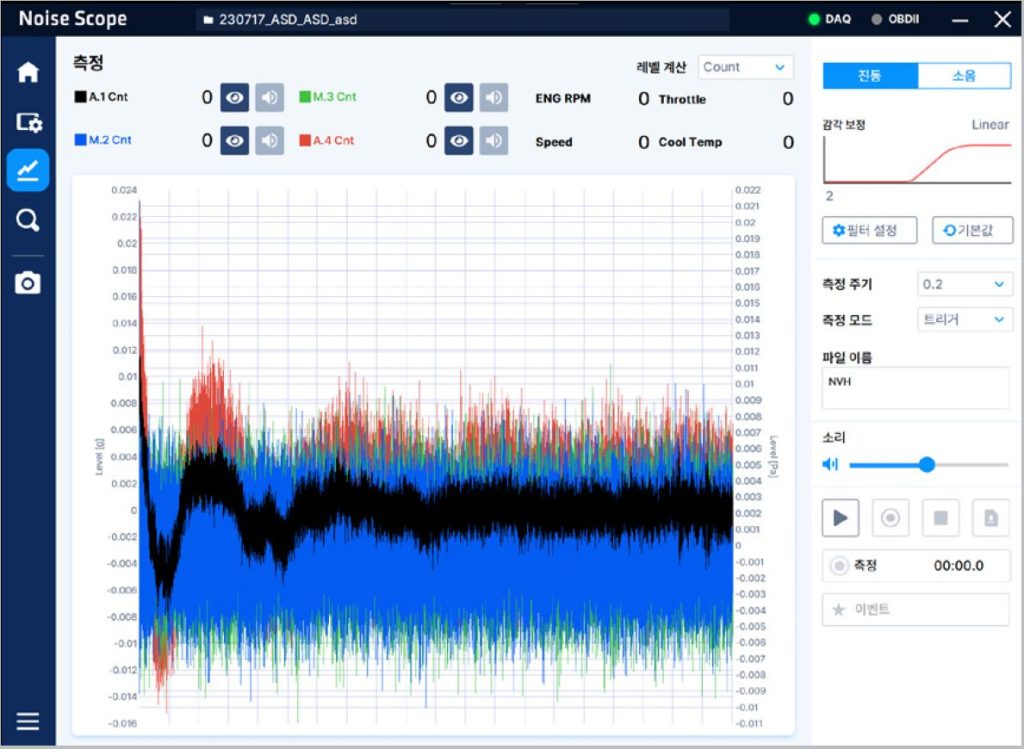Toggle visibility of A.1 Cnt channel
Image resolution: width=1024 pixels, height=749 pixels.
click(234, 98)
